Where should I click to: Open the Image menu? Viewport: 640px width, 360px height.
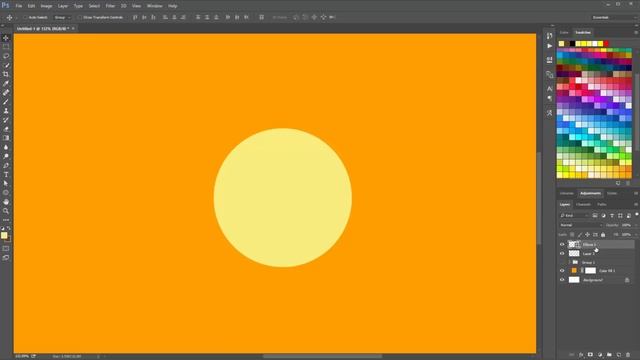coord(46,6)
